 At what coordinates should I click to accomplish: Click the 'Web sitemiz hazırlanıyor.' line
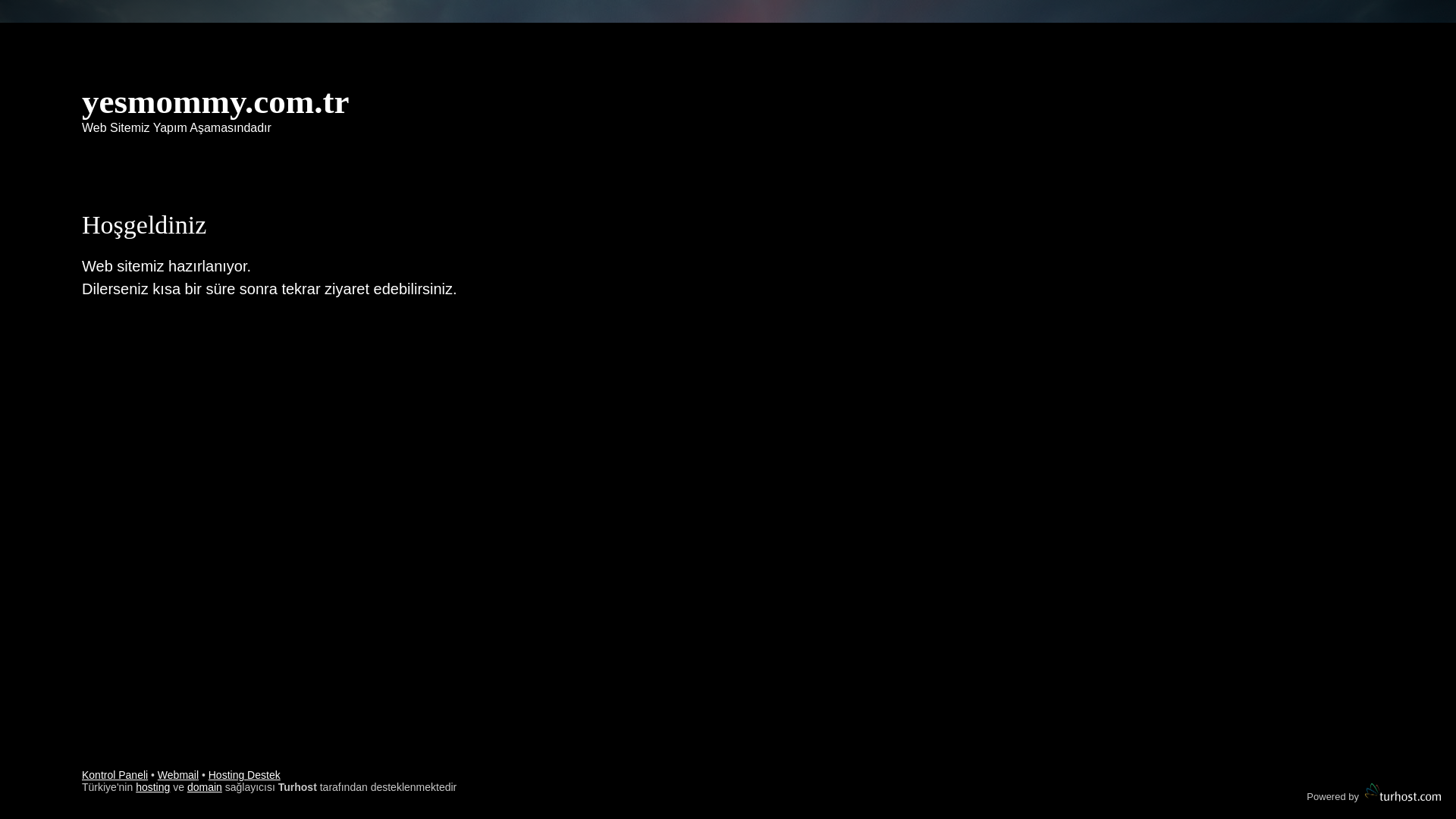click(166, 266)
